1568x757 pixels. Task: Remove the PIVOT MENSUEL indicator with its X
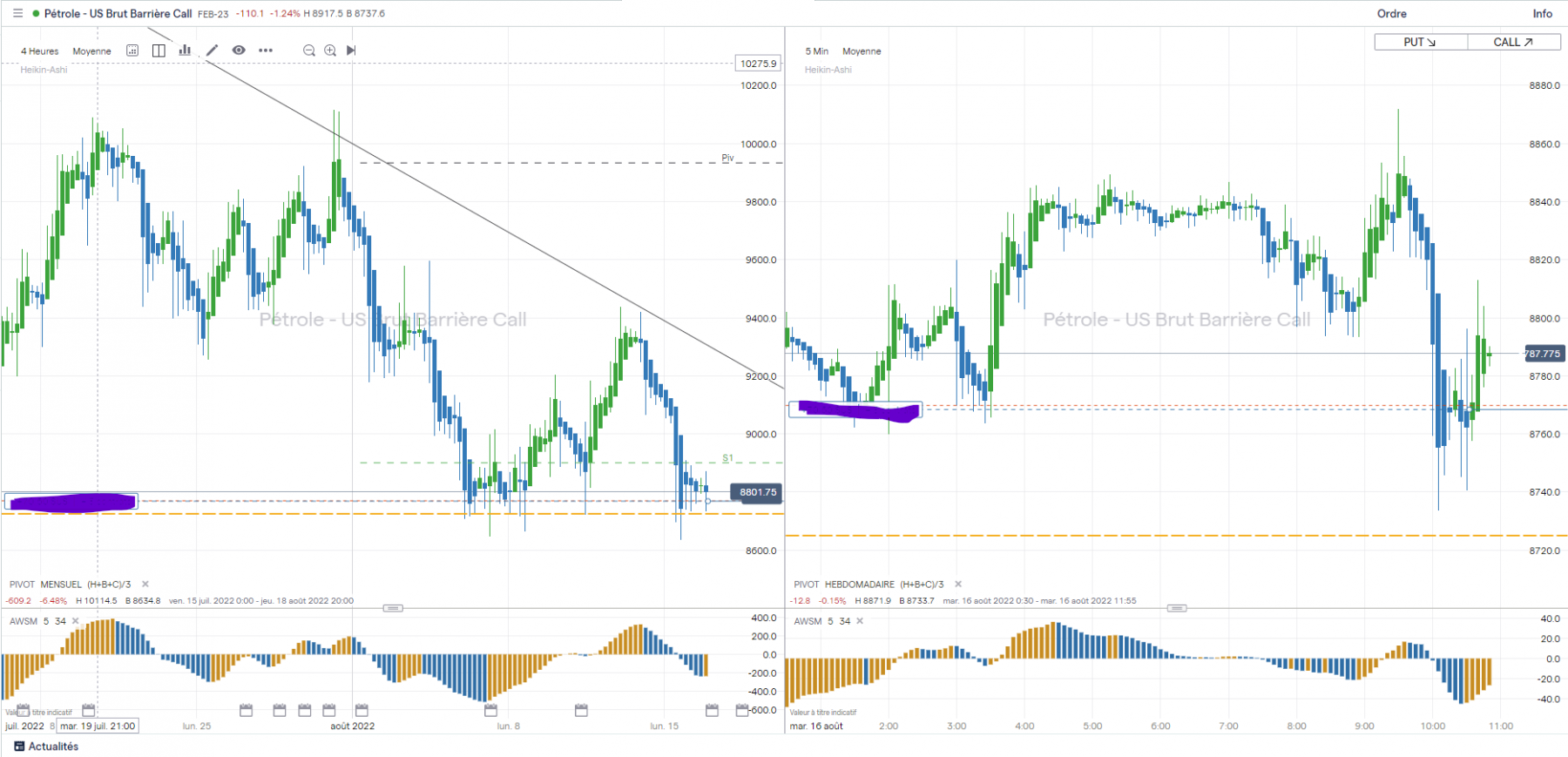click(x=145, y=585)
